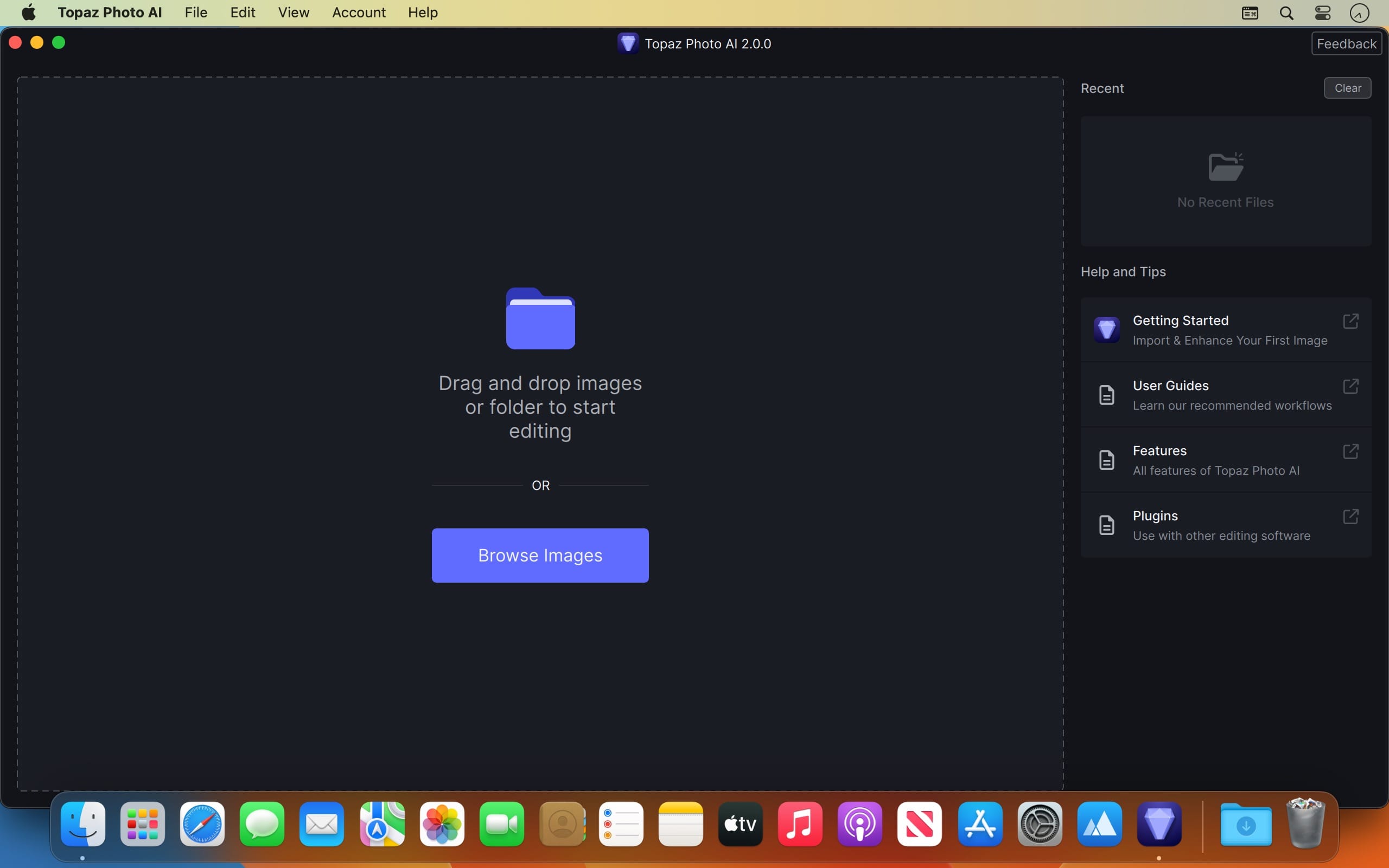Image resolution: width=1389 pixels, height=868 pixels.
Task: Select View menu in menu bar
Action: coord(293,12)
